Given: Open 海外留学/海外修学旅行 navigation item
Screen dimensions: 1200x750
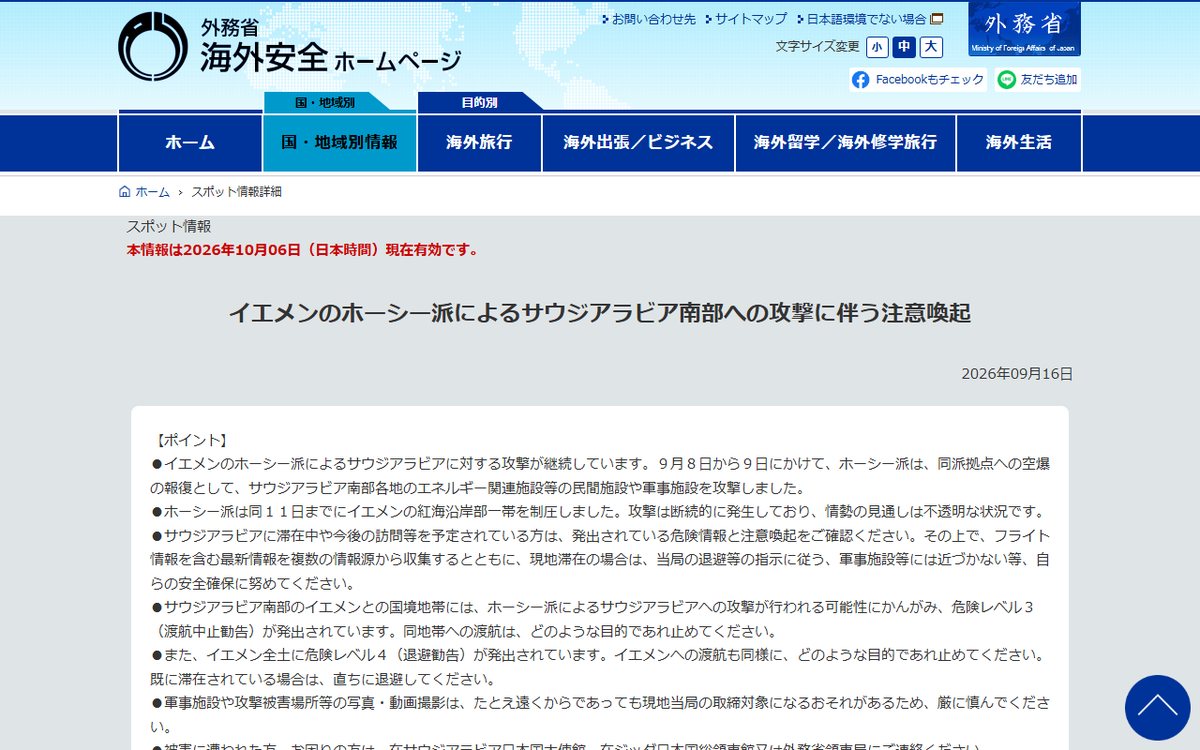Looking at the screenshot, I should click(x=845, y=143).
